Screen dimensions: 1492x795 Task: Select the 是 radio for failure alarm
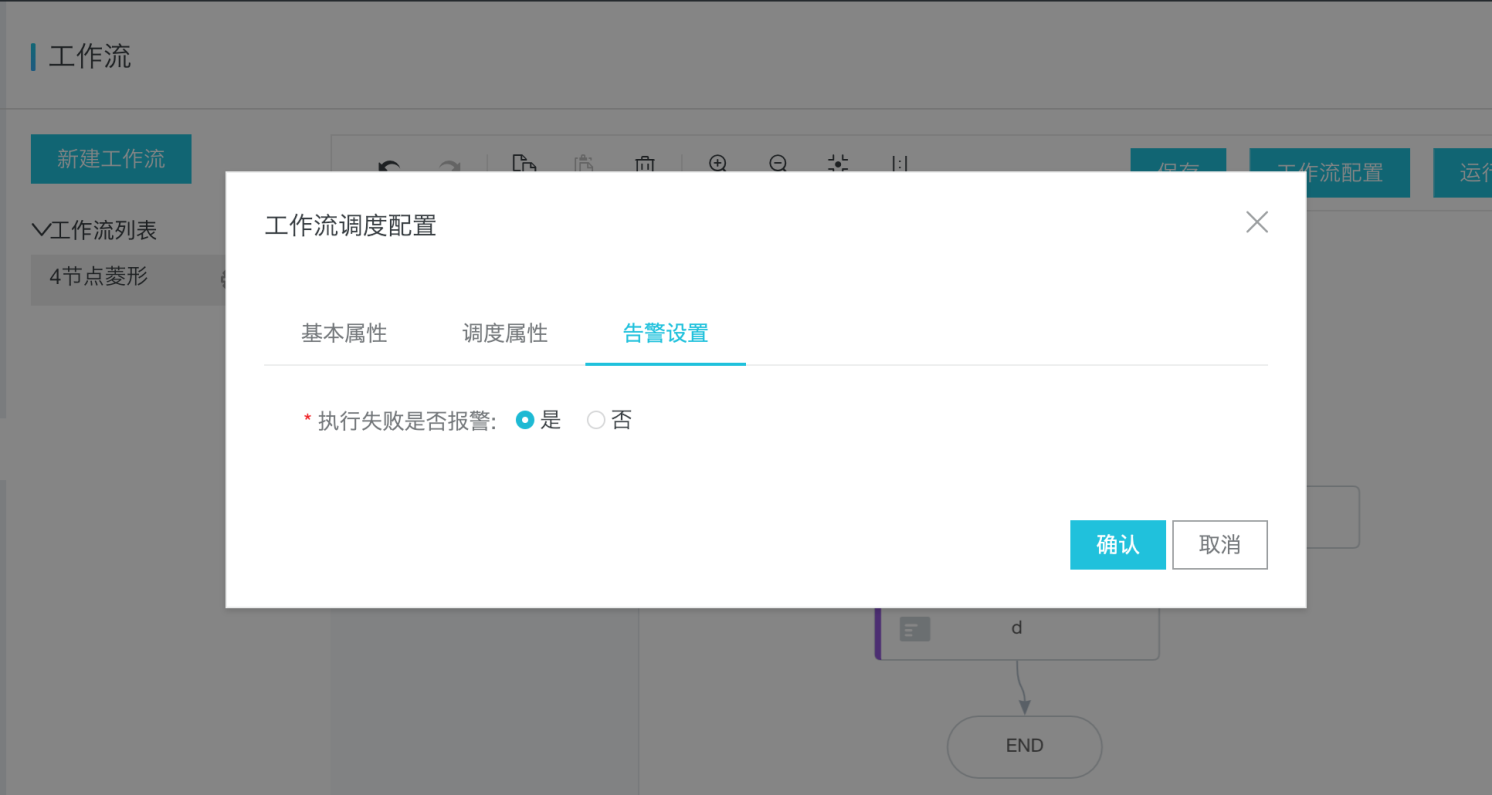pos(525,421)
